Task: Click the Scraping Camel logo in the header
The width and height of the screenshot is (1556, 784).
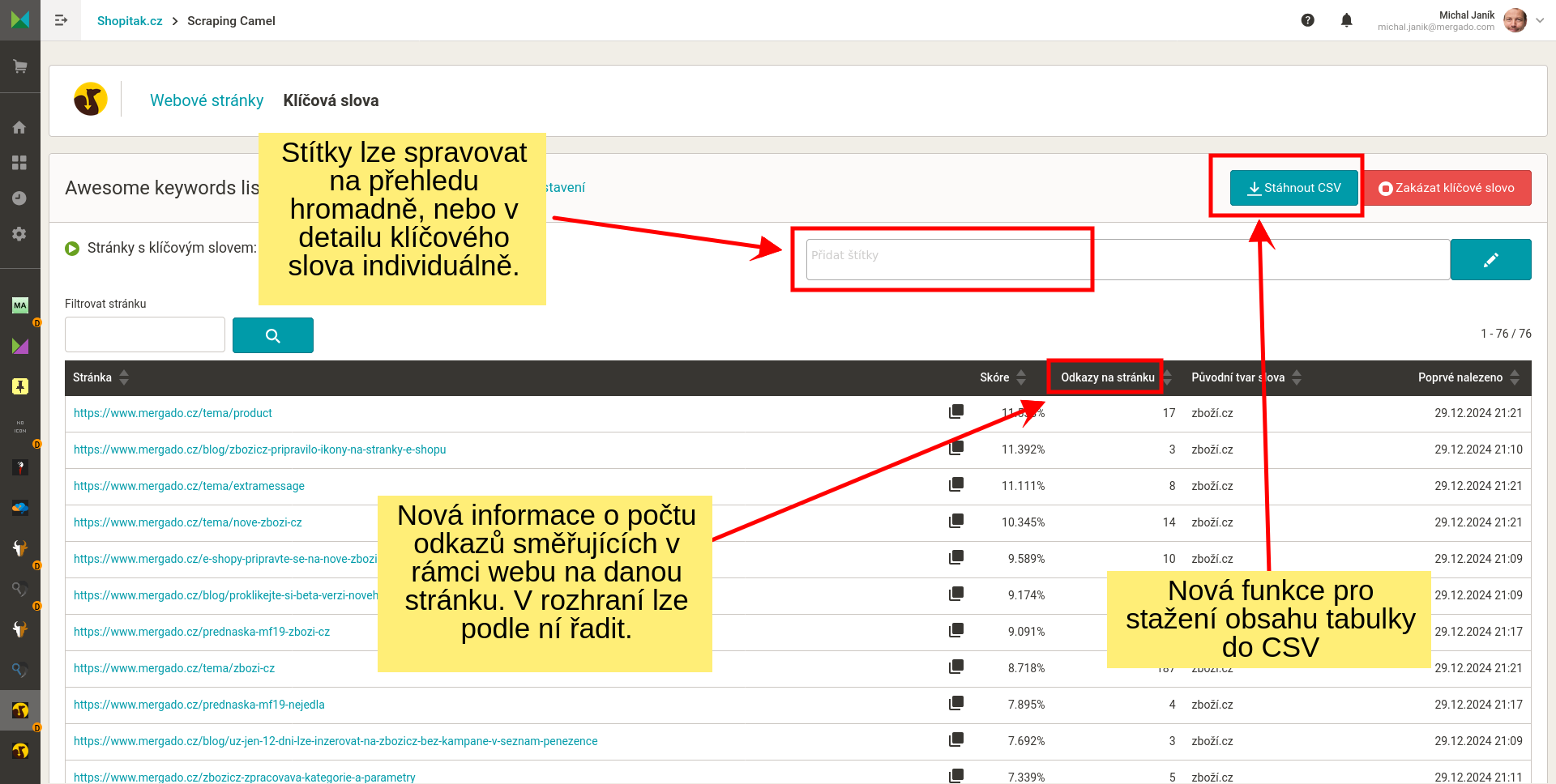Action: tap(91, 100)
